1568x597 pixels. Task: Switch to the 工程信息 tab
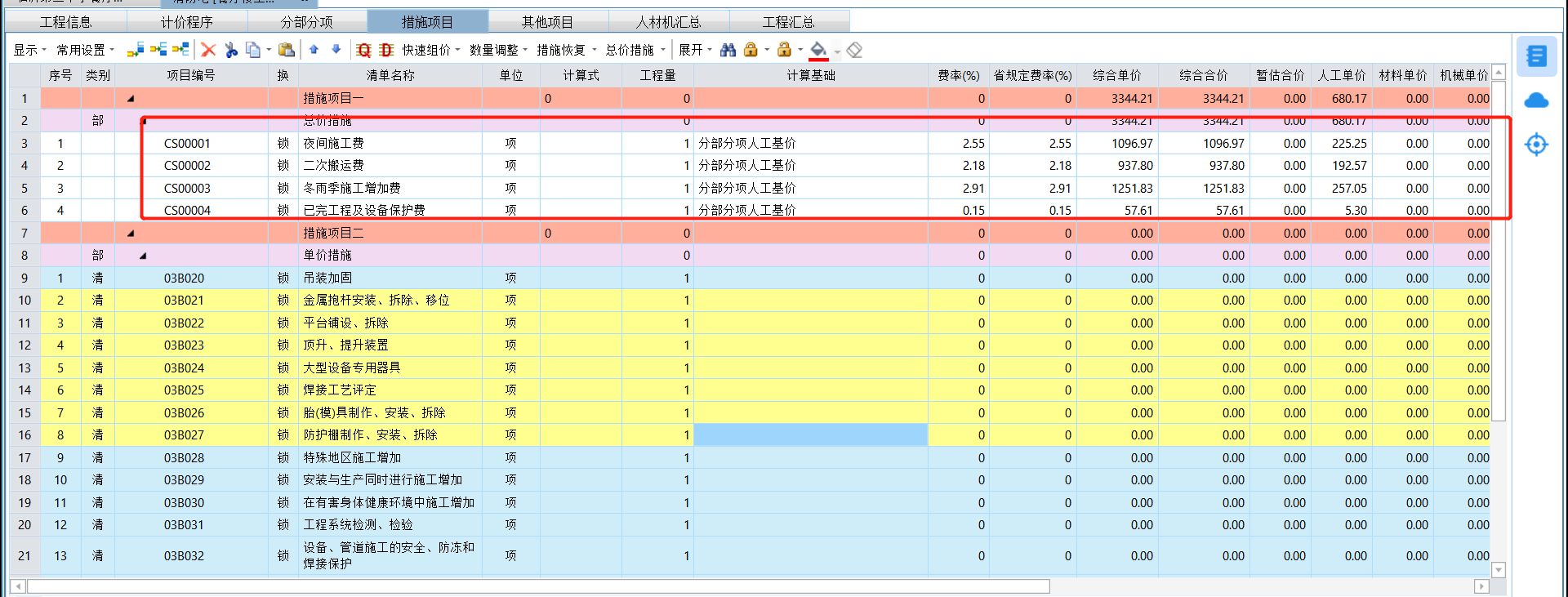click(66, 22)
